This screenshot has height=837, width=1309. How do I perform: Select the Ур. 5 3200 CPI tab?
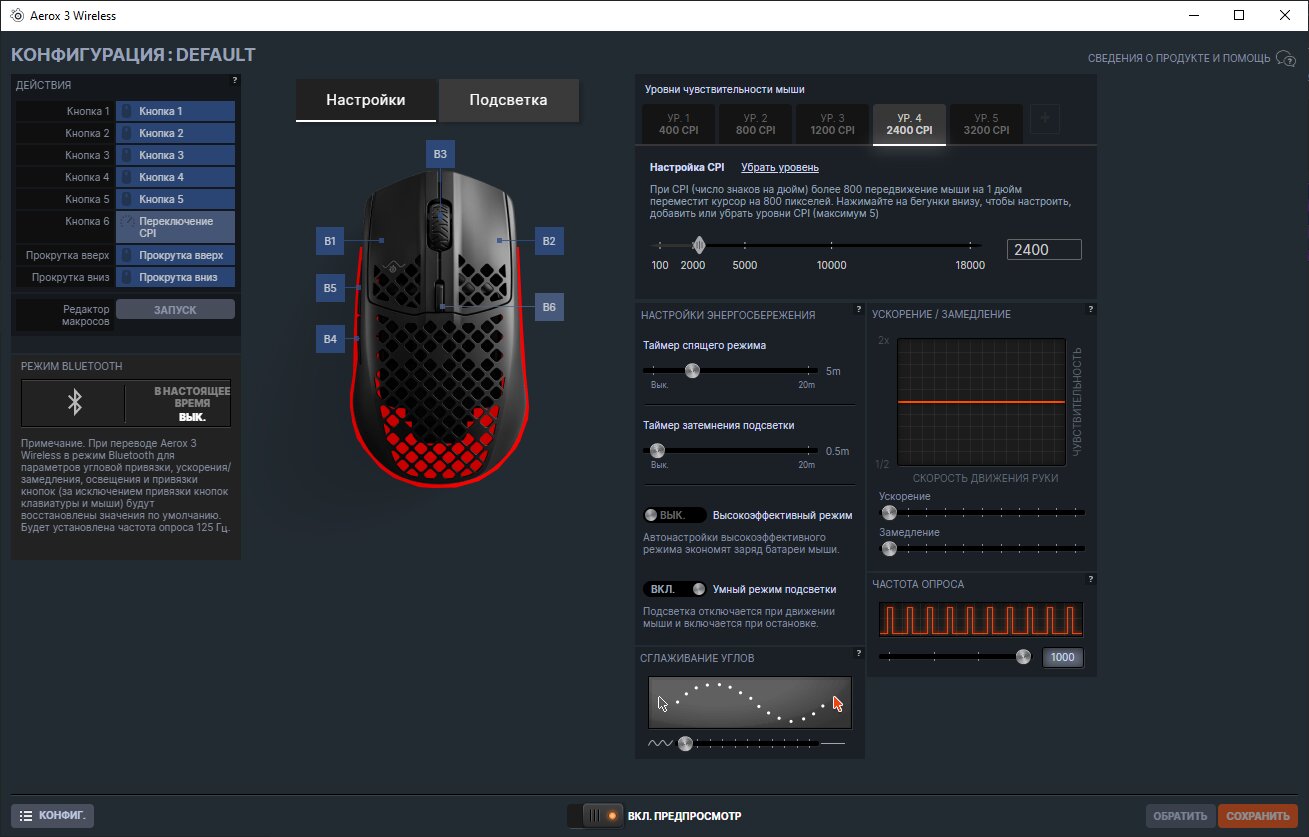[986, 124]
